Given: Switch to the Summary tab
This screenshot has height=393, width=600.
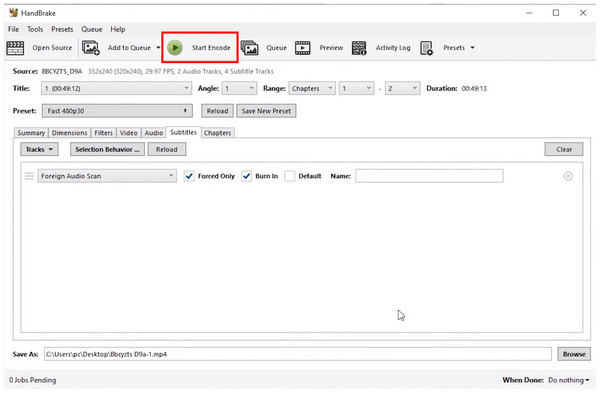Looking at the screenshot, I should pyautogui.click(x=31, y=133).
